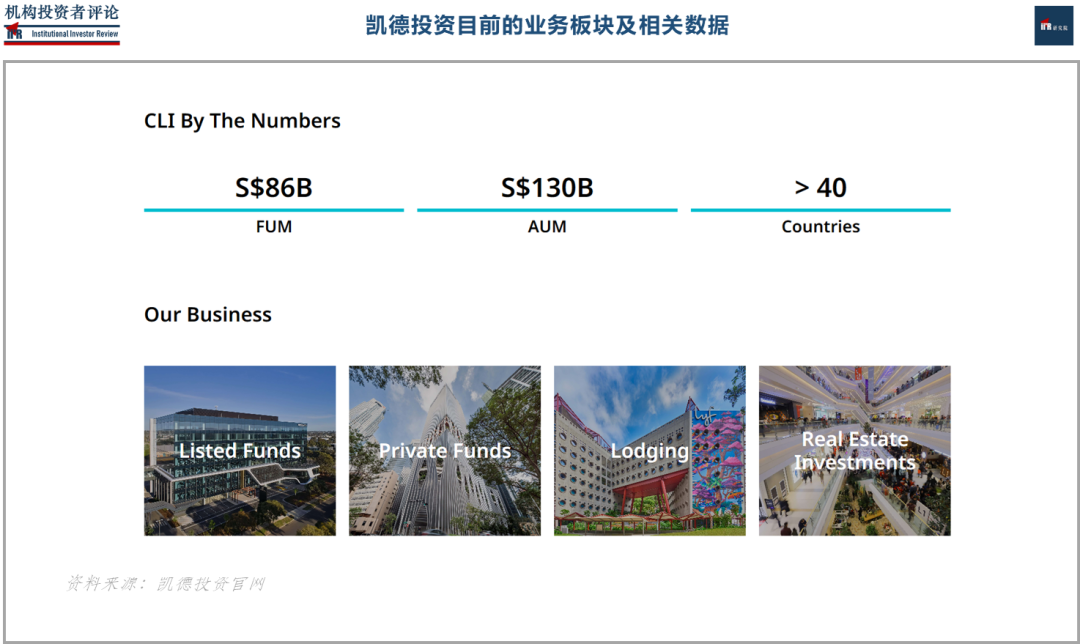
Task: Open the Lodging thumbnail
Action: 650,450
